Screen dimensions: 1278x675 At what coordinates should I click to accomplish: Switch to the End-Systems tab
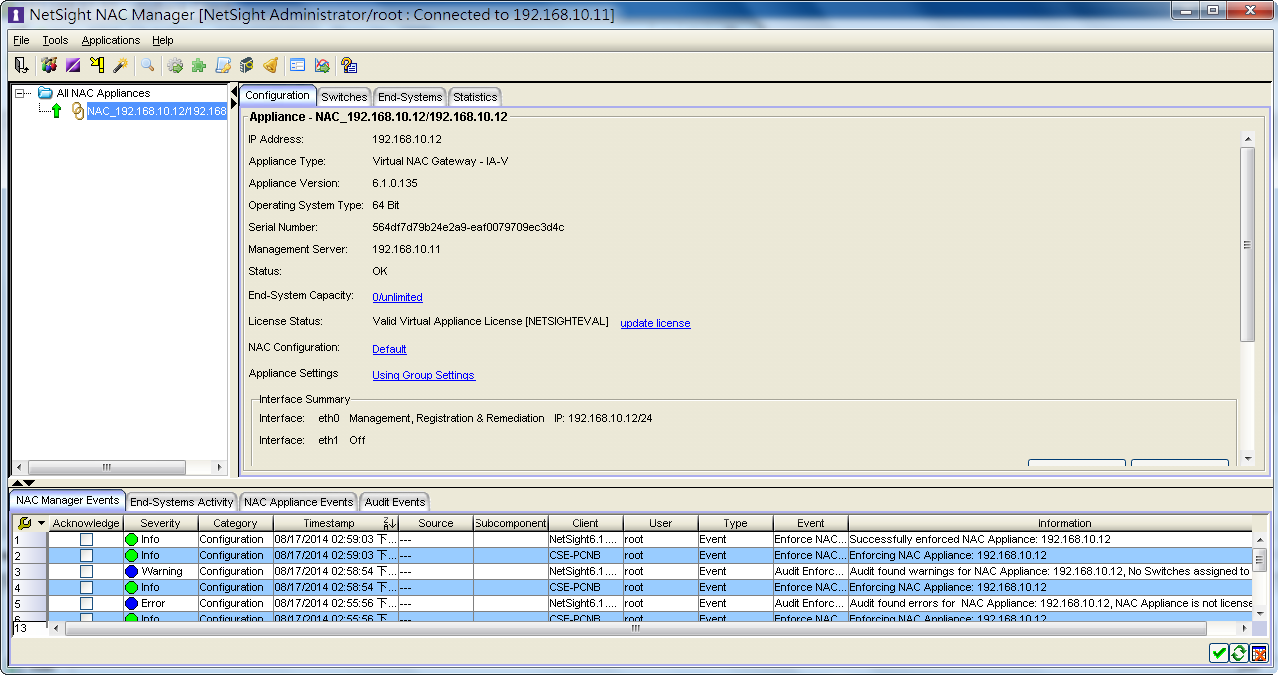pyautogui.click(x=410, y=97)
